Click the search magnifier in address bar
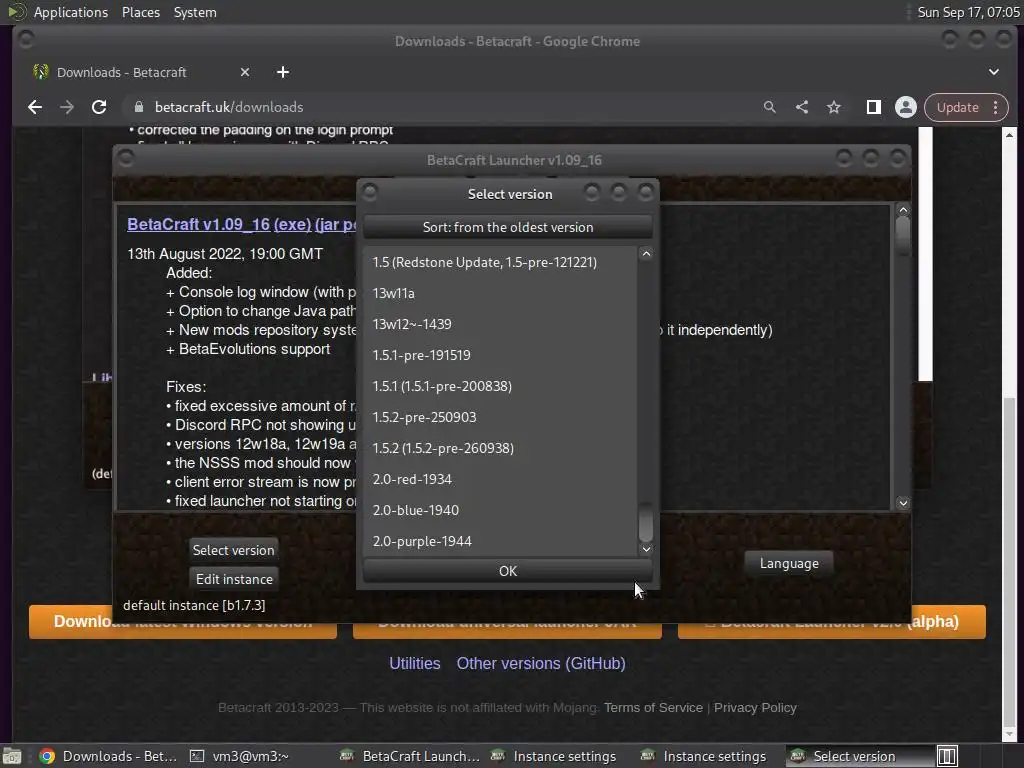The width and height of the screenshot is (1024, 768). (770, 107)
